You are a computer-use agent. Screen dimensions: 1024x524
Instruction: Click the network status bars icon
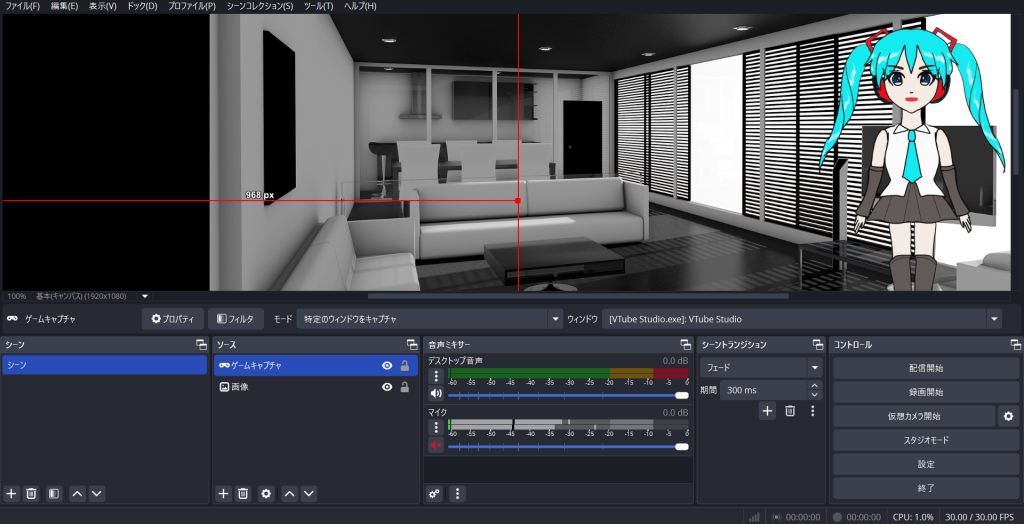754,517
